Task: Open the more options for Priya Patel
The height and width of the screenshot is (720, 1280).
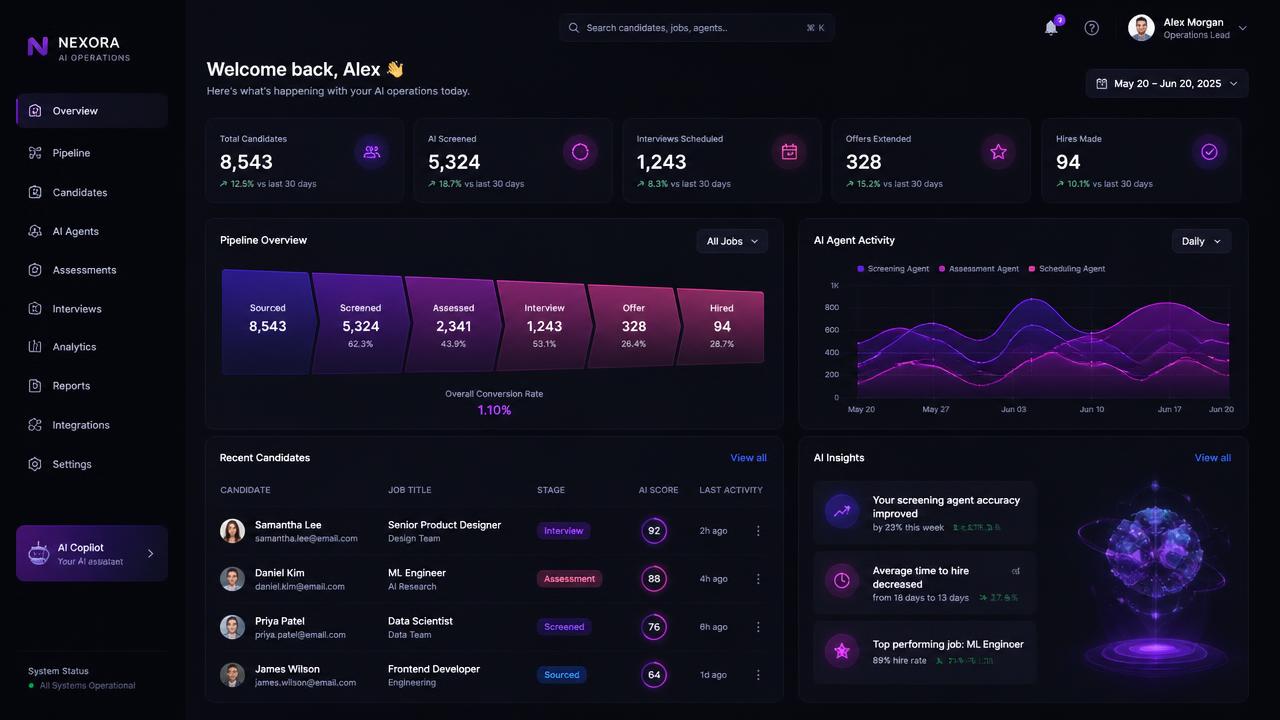Action: [x=758, y=627]
